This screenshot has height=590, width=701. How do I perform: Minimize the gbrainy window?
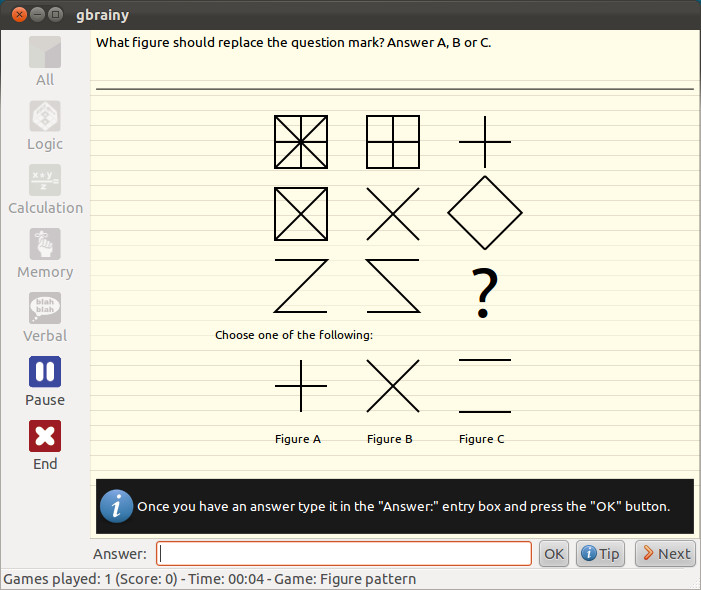[x=38, y=15]
